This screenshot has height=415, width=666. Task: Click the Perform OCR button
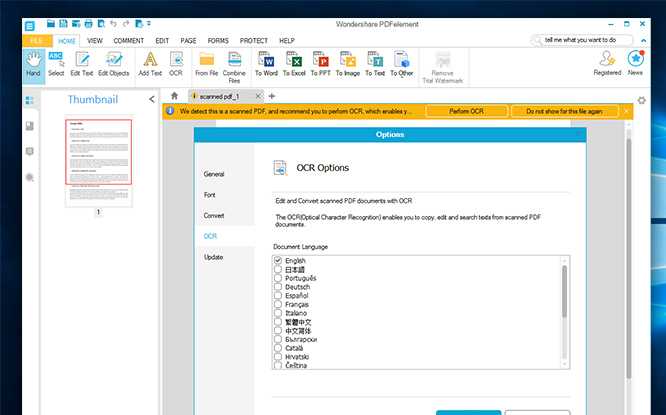tap(465, 111)
